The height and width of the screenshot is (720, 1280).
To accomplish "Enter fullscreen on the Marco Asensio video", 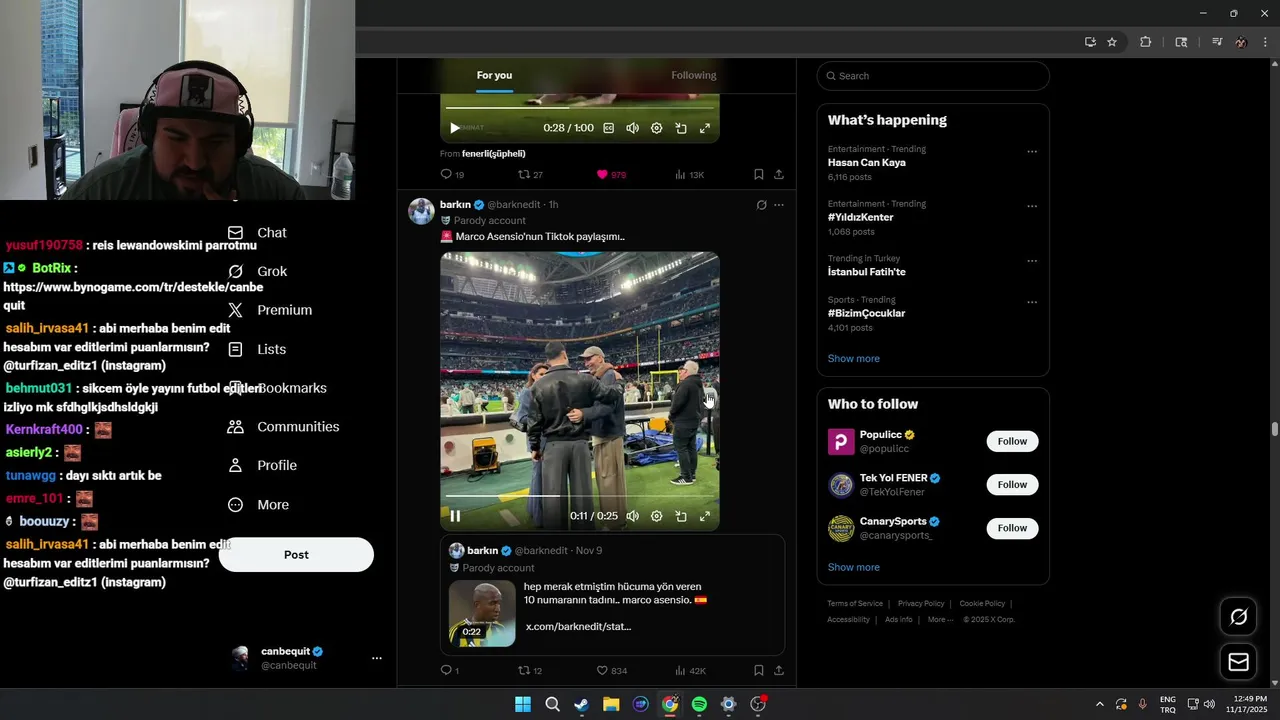I will [x=705, y=516].
